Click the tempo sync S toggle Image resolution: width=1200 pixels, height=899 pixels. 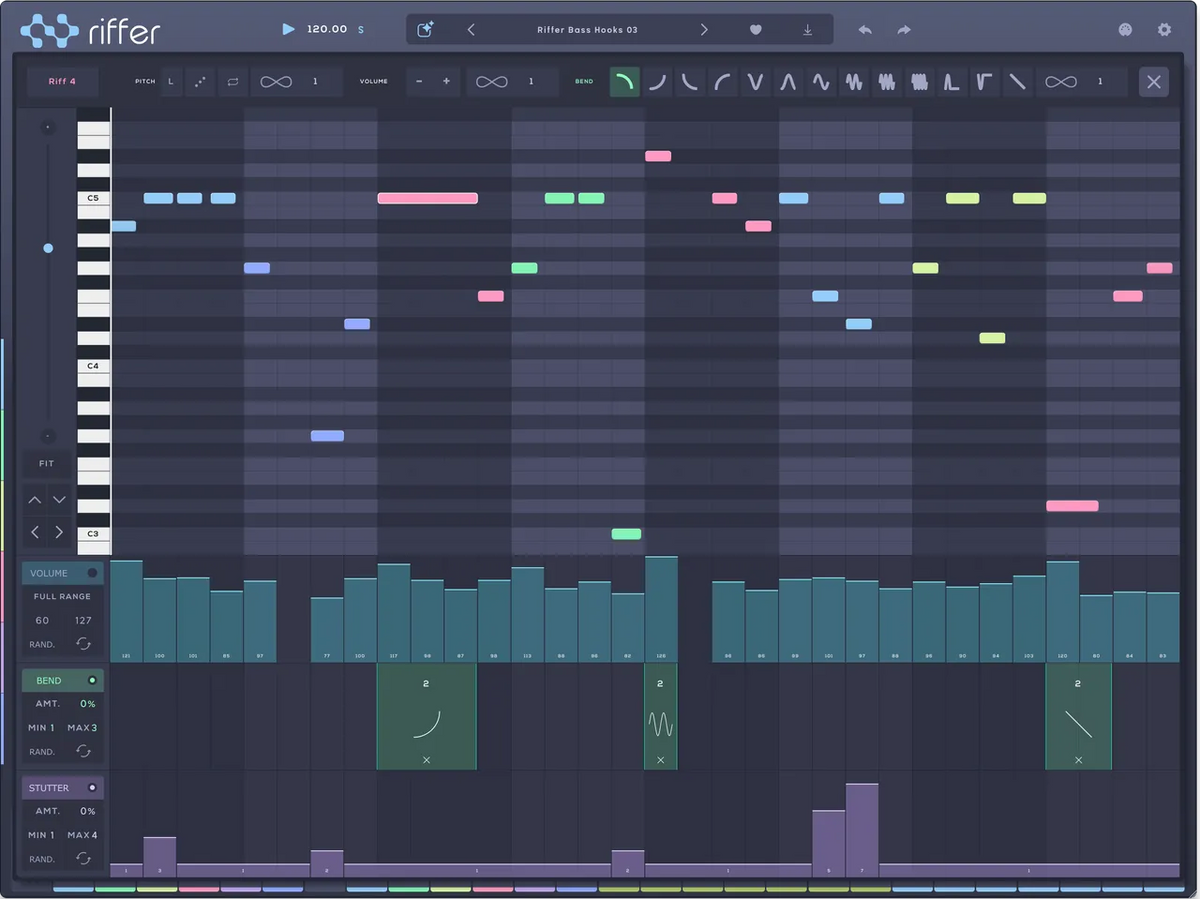click(361, 30)
